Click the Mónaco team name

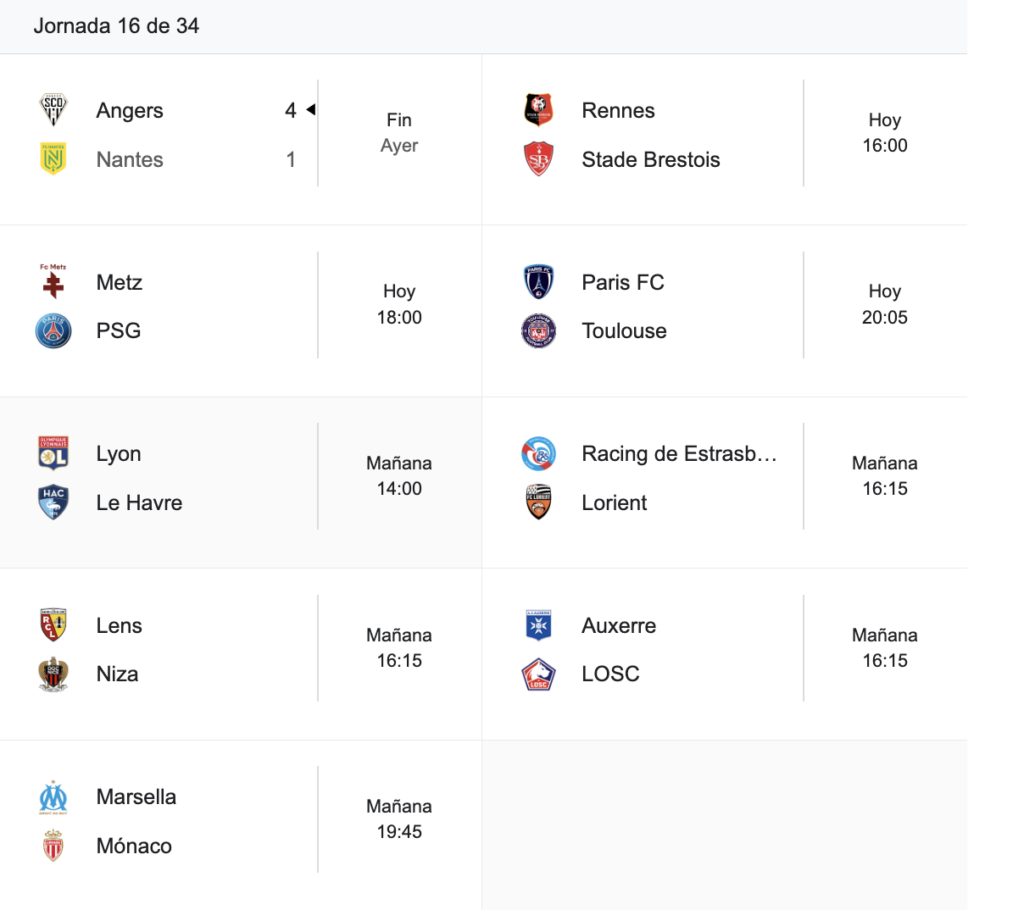pyautogui.click(x=134, y=846)
